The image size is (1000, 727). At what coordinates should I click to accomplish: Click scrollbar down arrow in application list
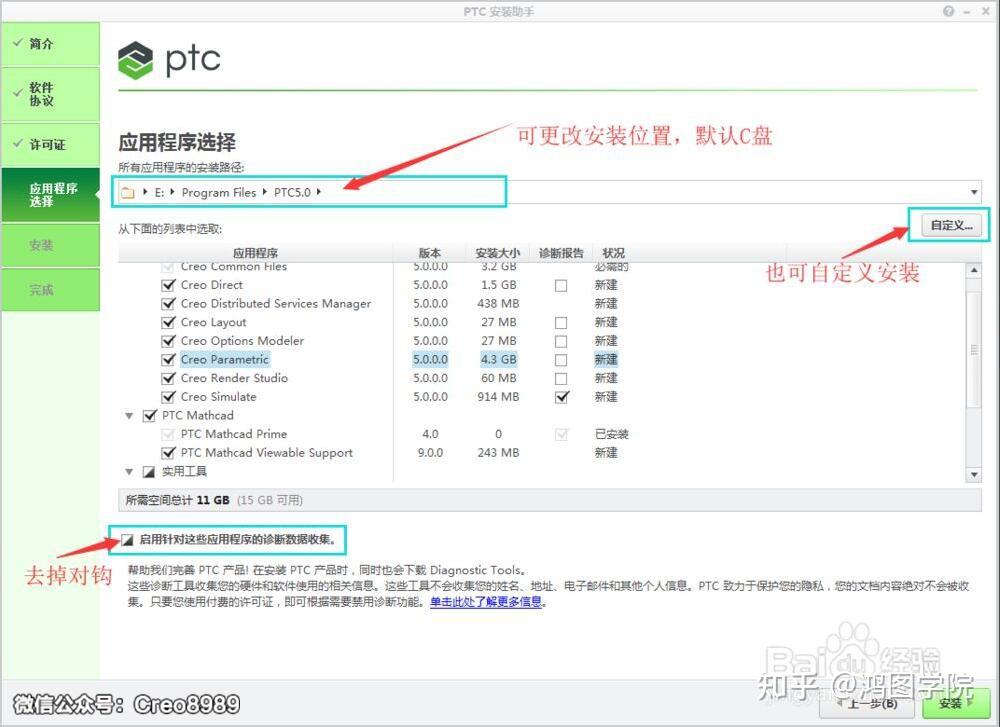point(974,474)
